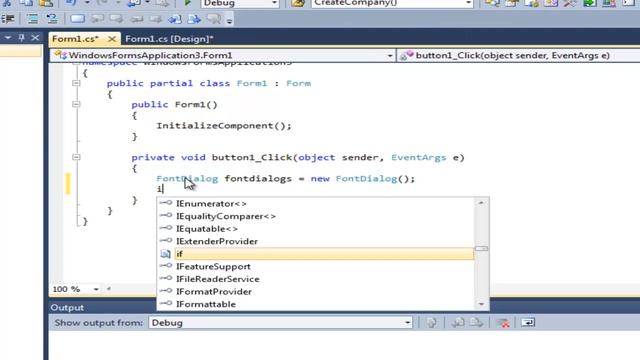Toggle auto-hide pin on left panel
Image resolution: width=640 pixels, height=360 pixels.
pyautogui.click(x=22, y=38)
